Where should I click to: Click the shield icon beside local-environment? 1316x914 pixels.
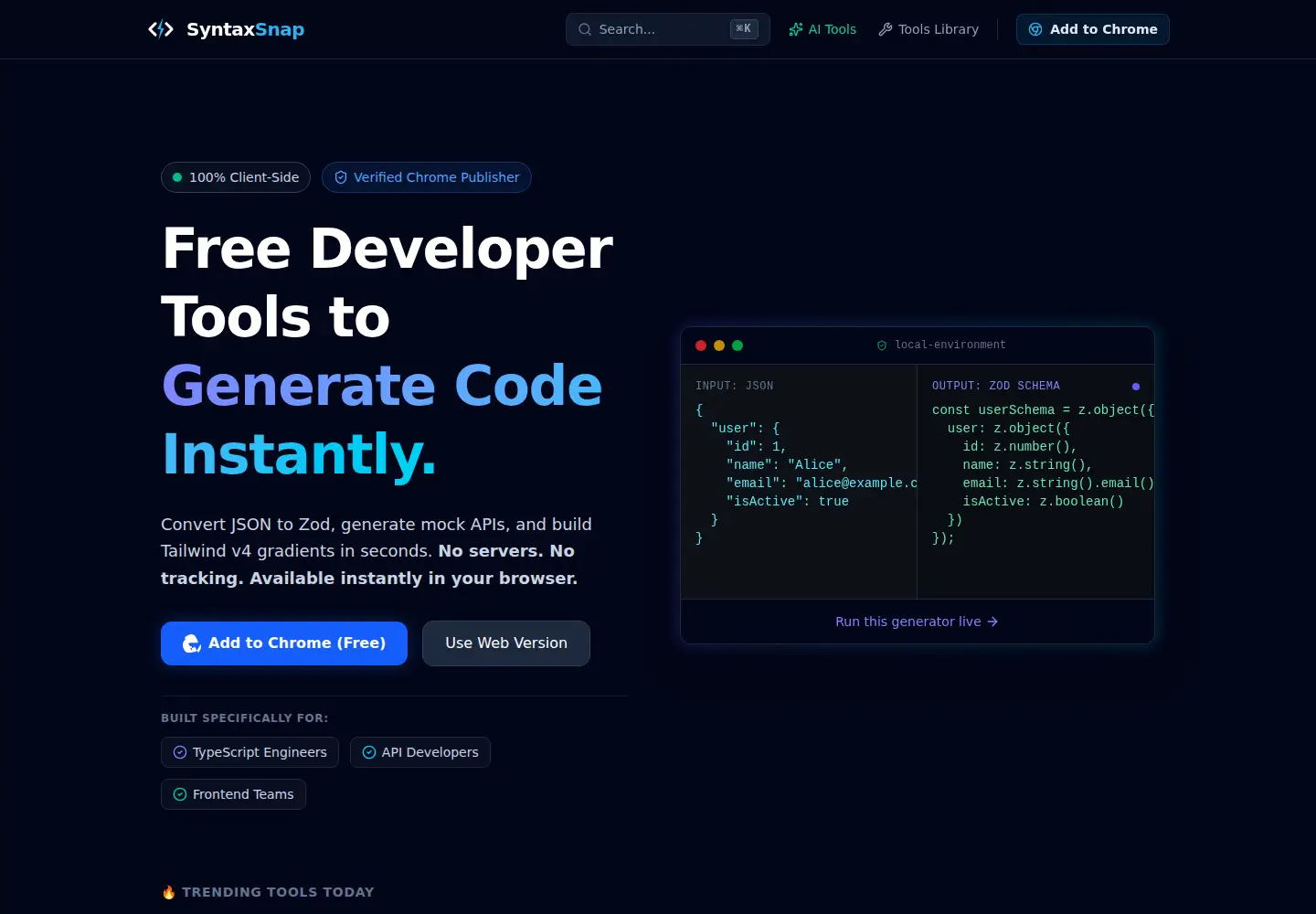point(882,345)
